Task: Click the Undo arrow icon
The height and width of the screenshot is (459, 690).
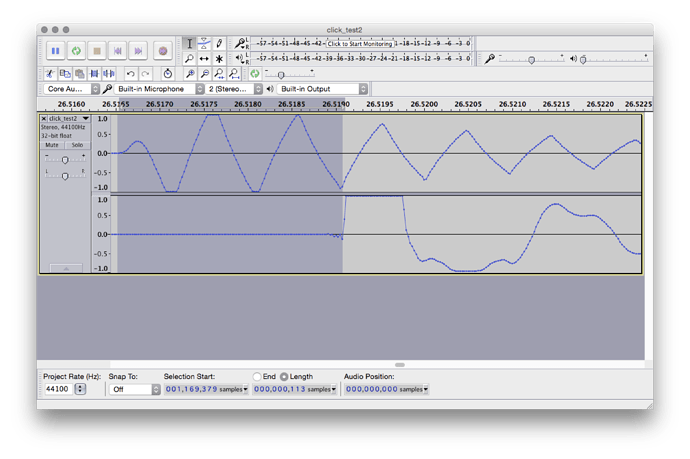Action: coord(130,74)
